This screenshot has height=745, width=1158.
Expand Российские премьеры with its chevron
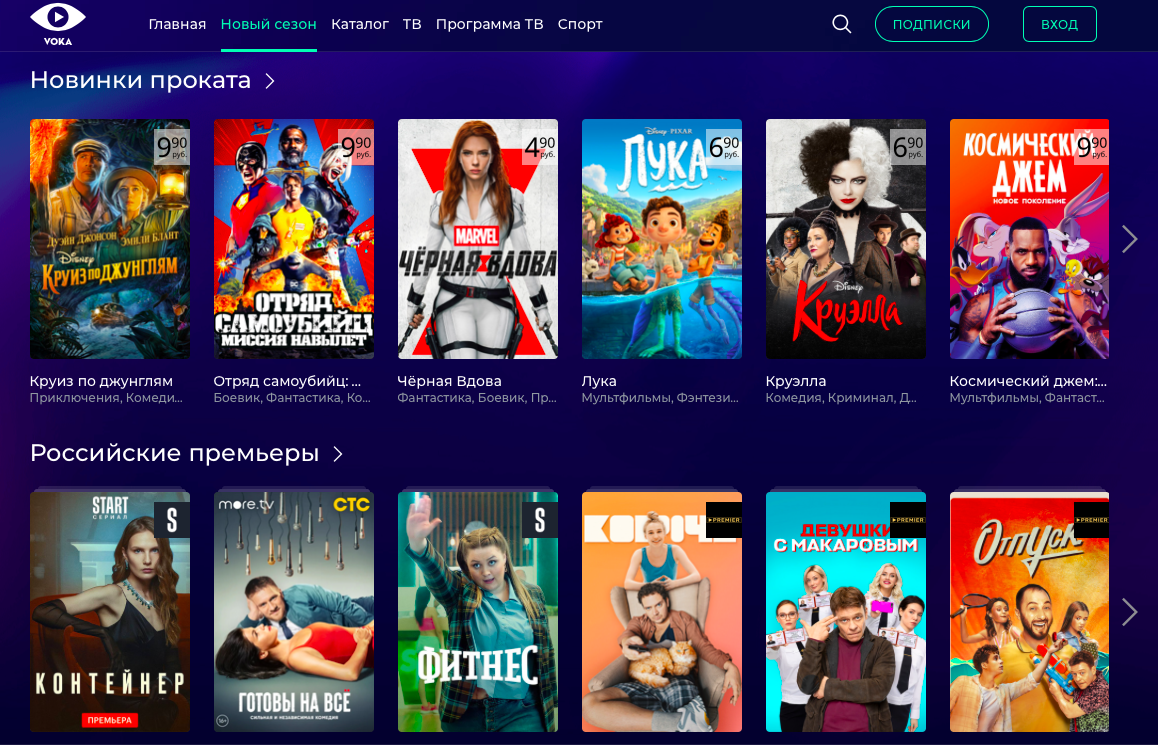338,453
